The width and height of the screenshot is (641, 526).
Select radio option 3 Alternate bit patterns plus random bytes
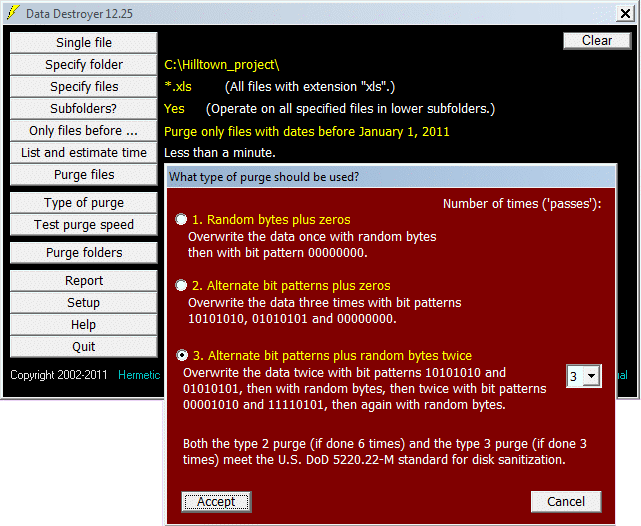pos(182,356)
